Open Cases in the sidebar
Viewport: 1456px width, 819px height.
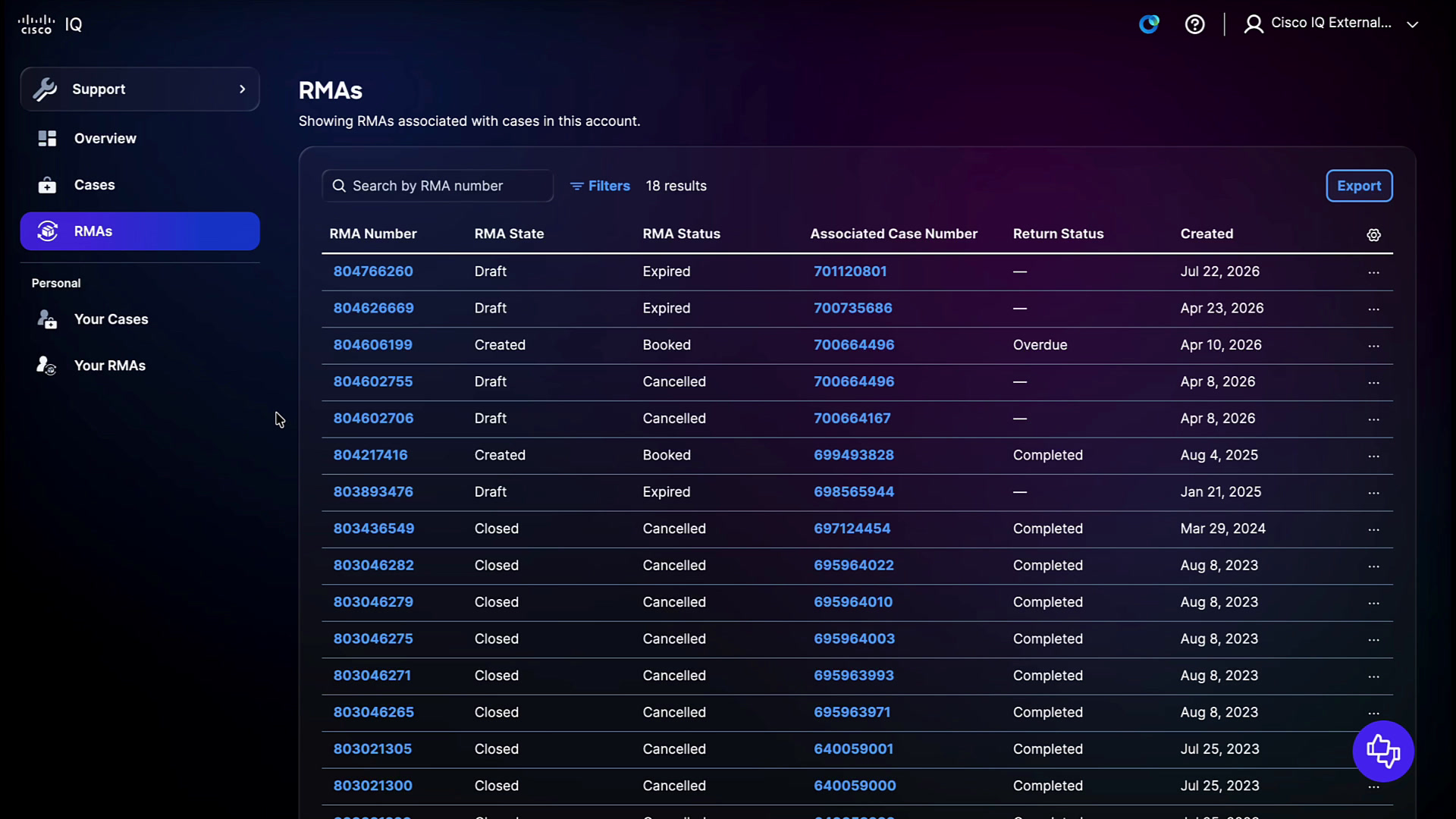(140, 184)
